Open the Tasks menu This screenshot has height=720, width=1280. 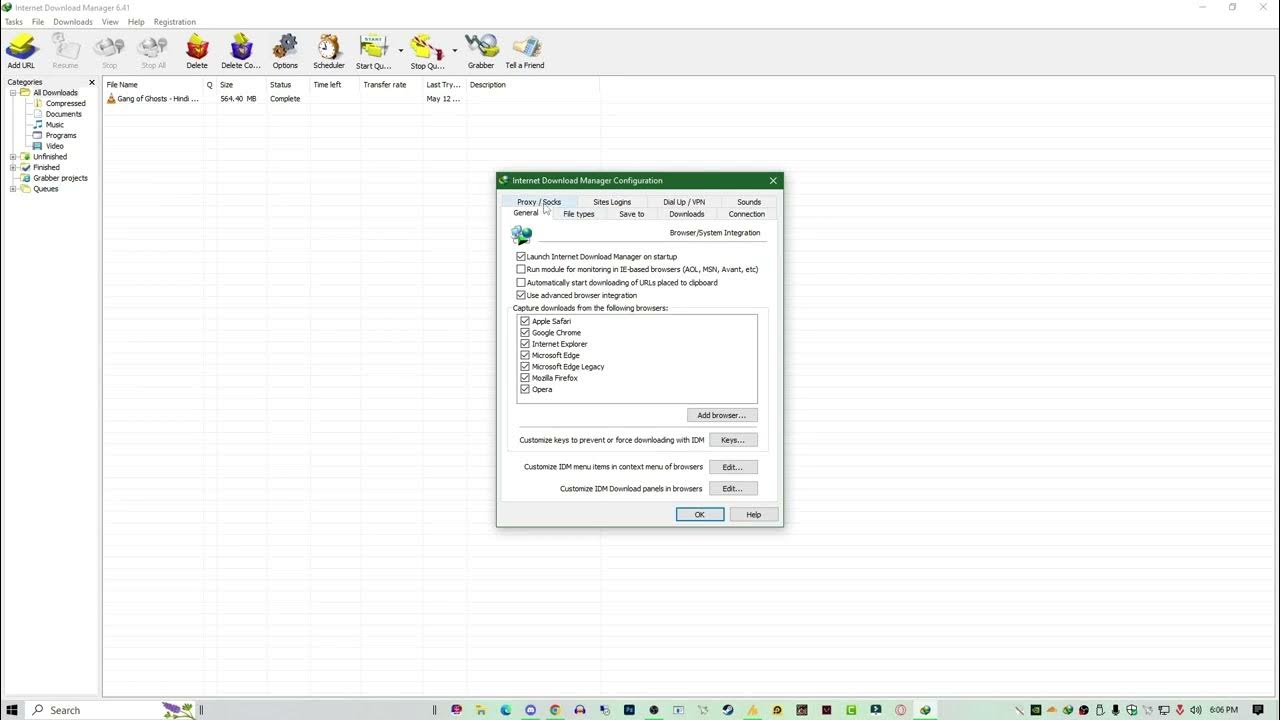click(x=14, y=22)
